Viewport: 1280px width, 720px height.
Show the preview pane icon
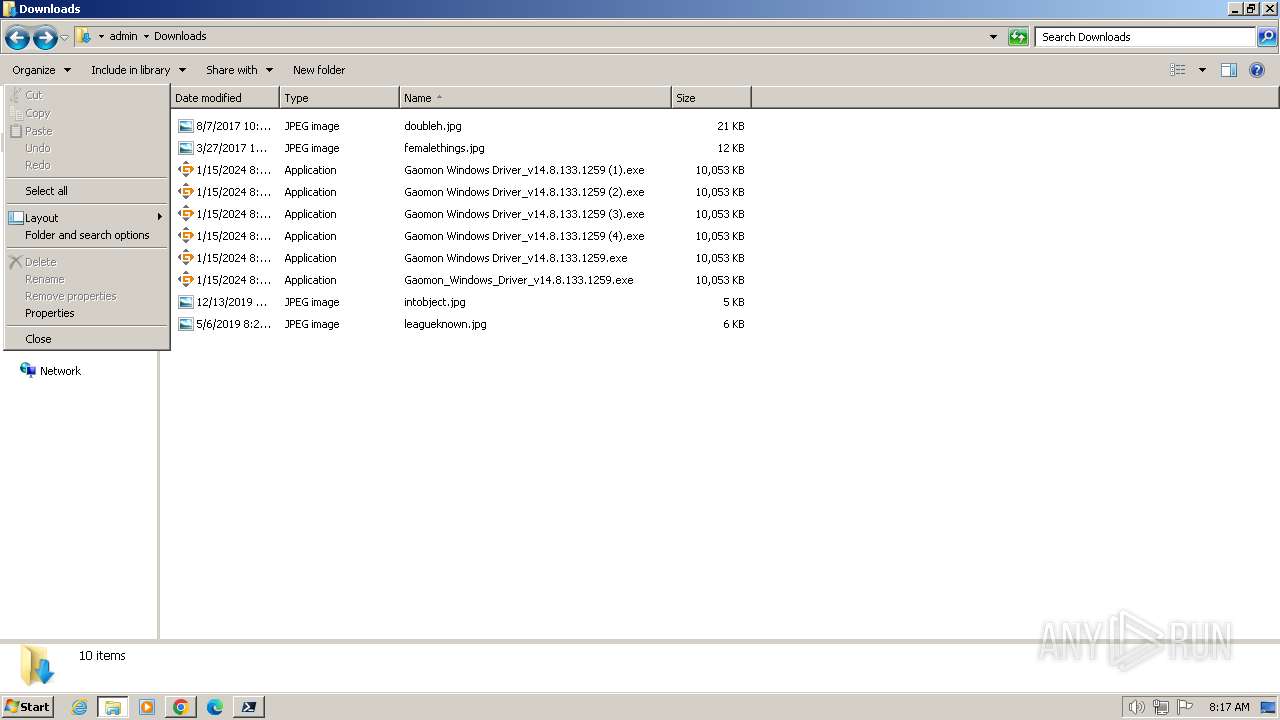1229,70
